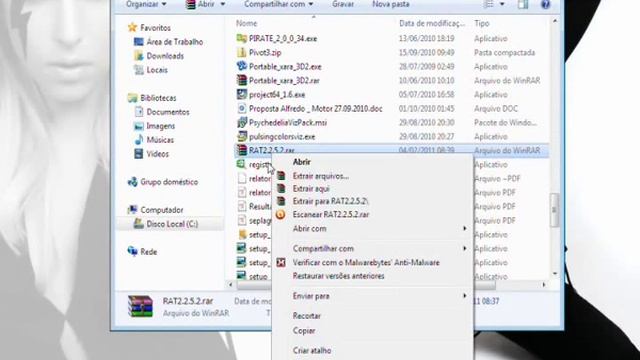Choose Copiar in context menu
640x360 pixels.
click(304, 331)
